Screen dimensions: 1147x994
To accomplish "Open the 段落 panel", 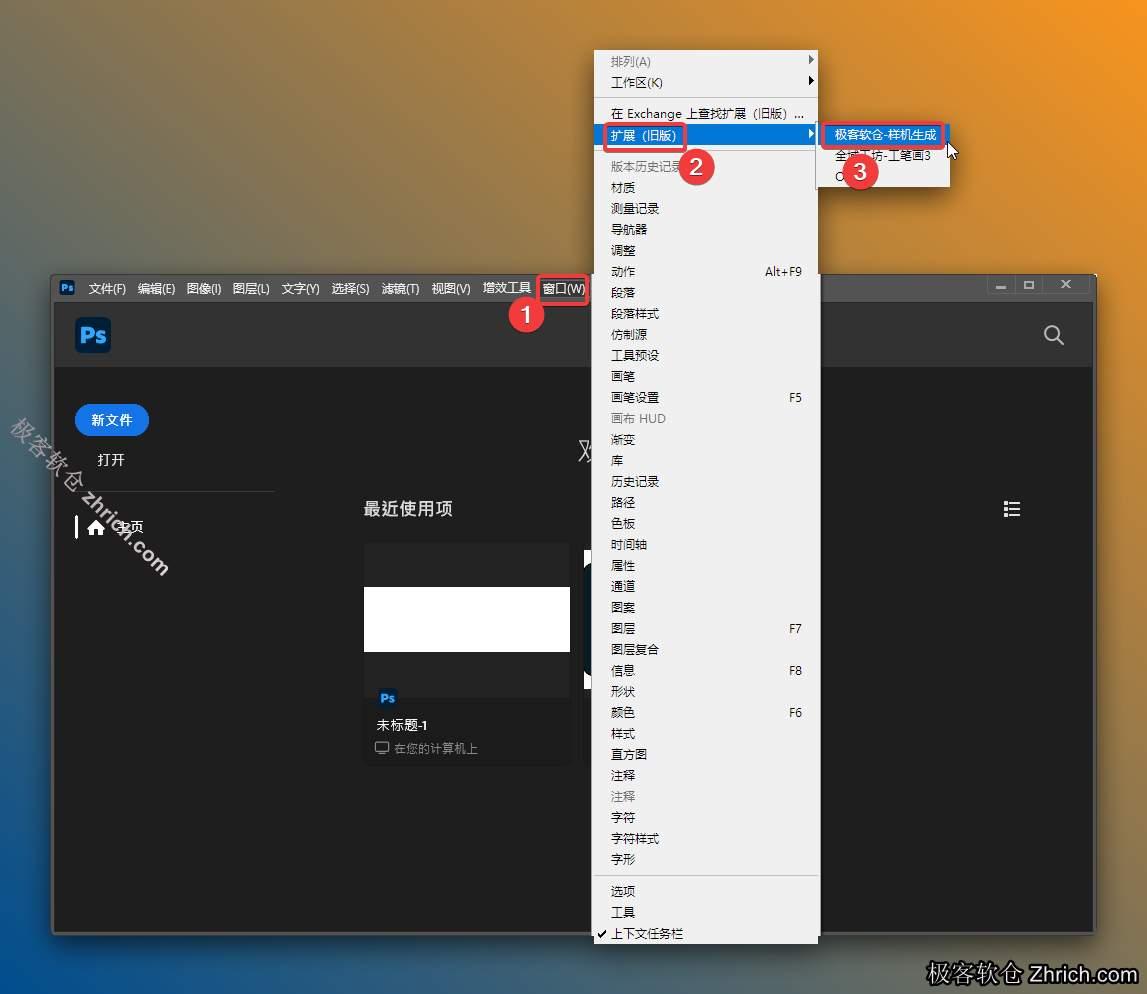I will click(x=706, y=293).
